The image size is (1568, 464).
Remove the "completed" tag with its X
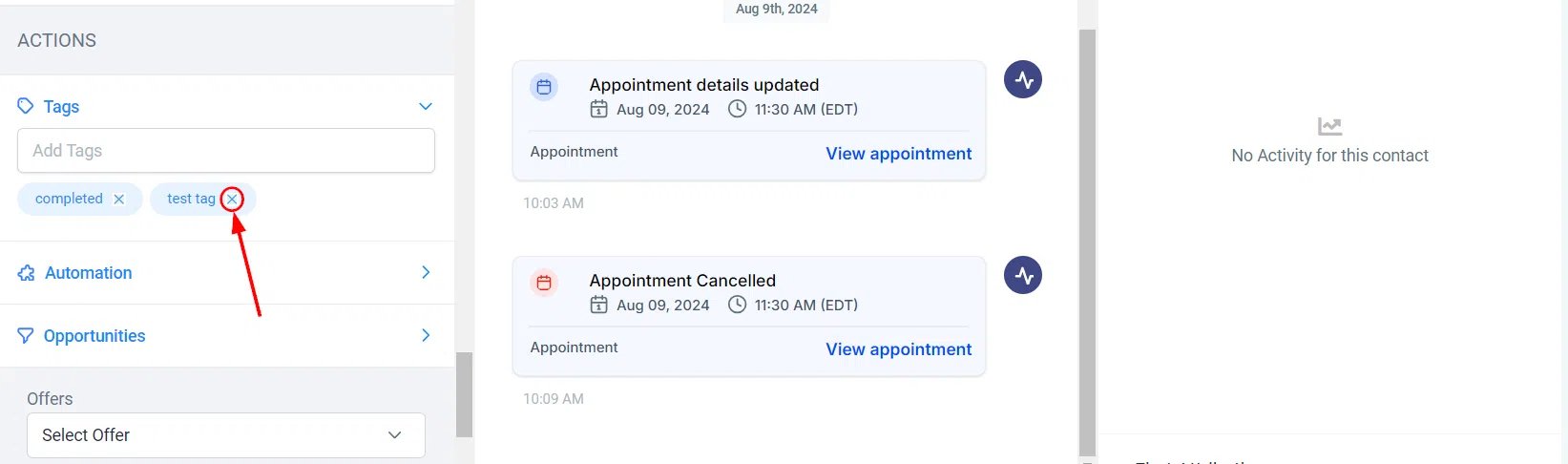point(119,199)
